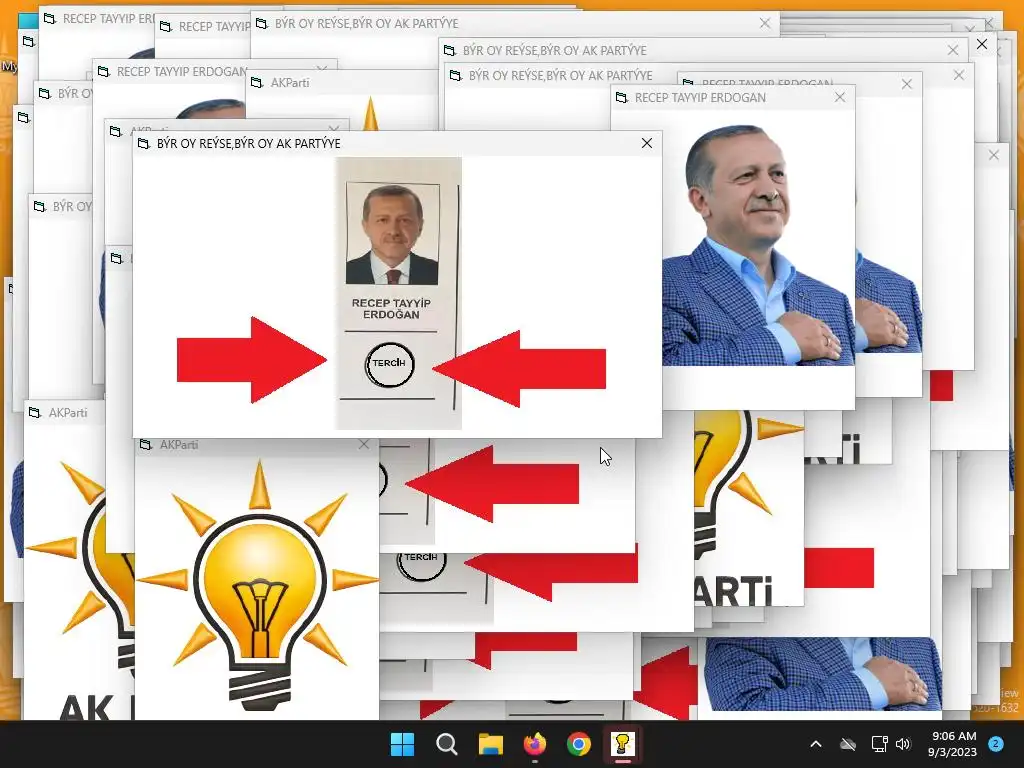Switch to Firefox in the taskbar
This screenshot has width=1024, height=768.
click(535, 744)
